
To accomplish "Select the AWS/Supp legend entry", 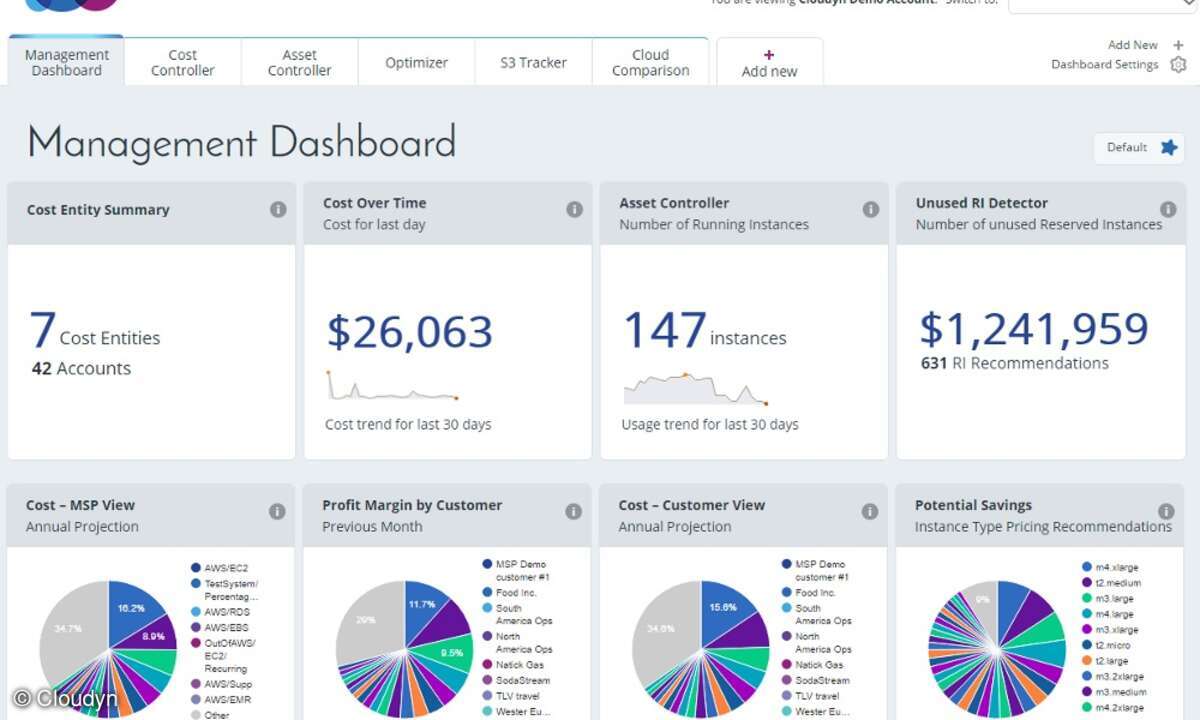I will [x=221, y=684].
